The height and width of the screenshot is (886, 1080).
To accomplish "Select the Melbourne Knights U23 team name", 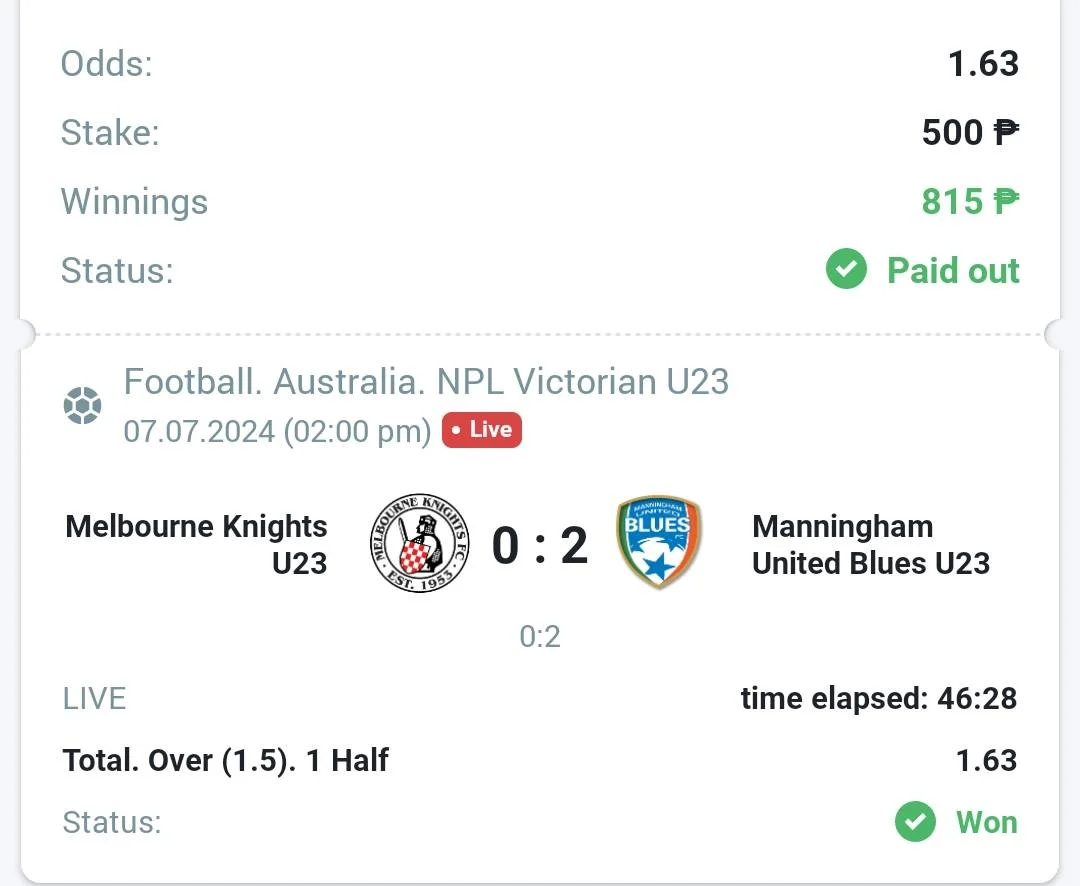I will coord(196,544).
